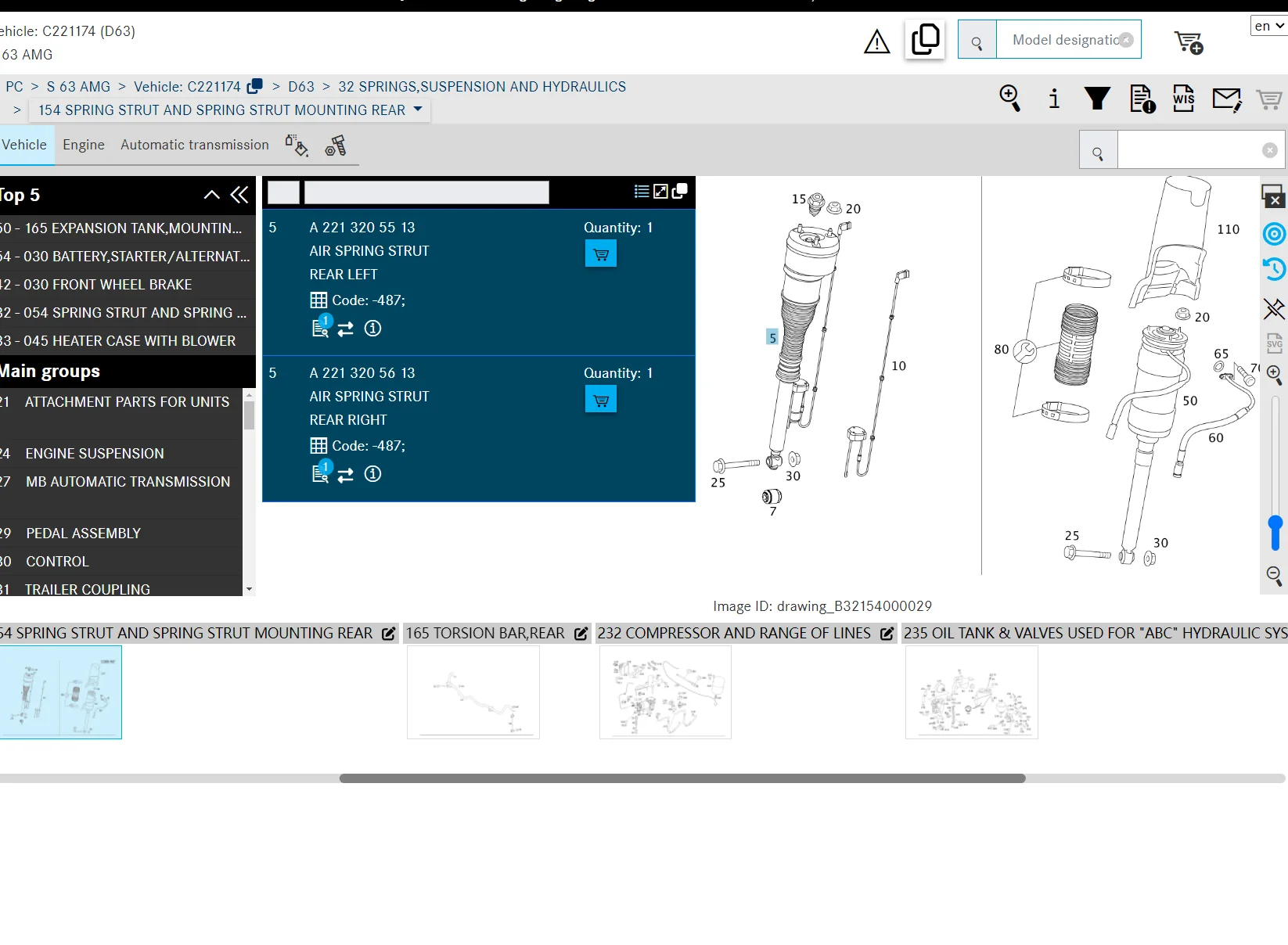This screenshot has height=945, width=1288.
Task: Show replacement arrows for REAR LEFT strut
Action: [346, 329]
